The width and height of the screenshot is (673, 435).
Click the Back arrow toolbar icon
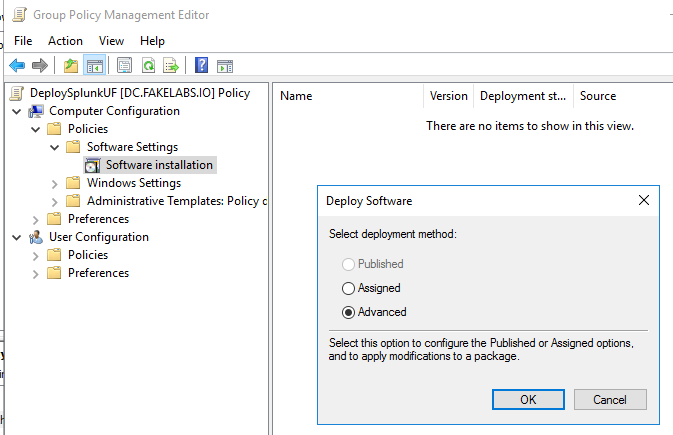coord(17,66)
